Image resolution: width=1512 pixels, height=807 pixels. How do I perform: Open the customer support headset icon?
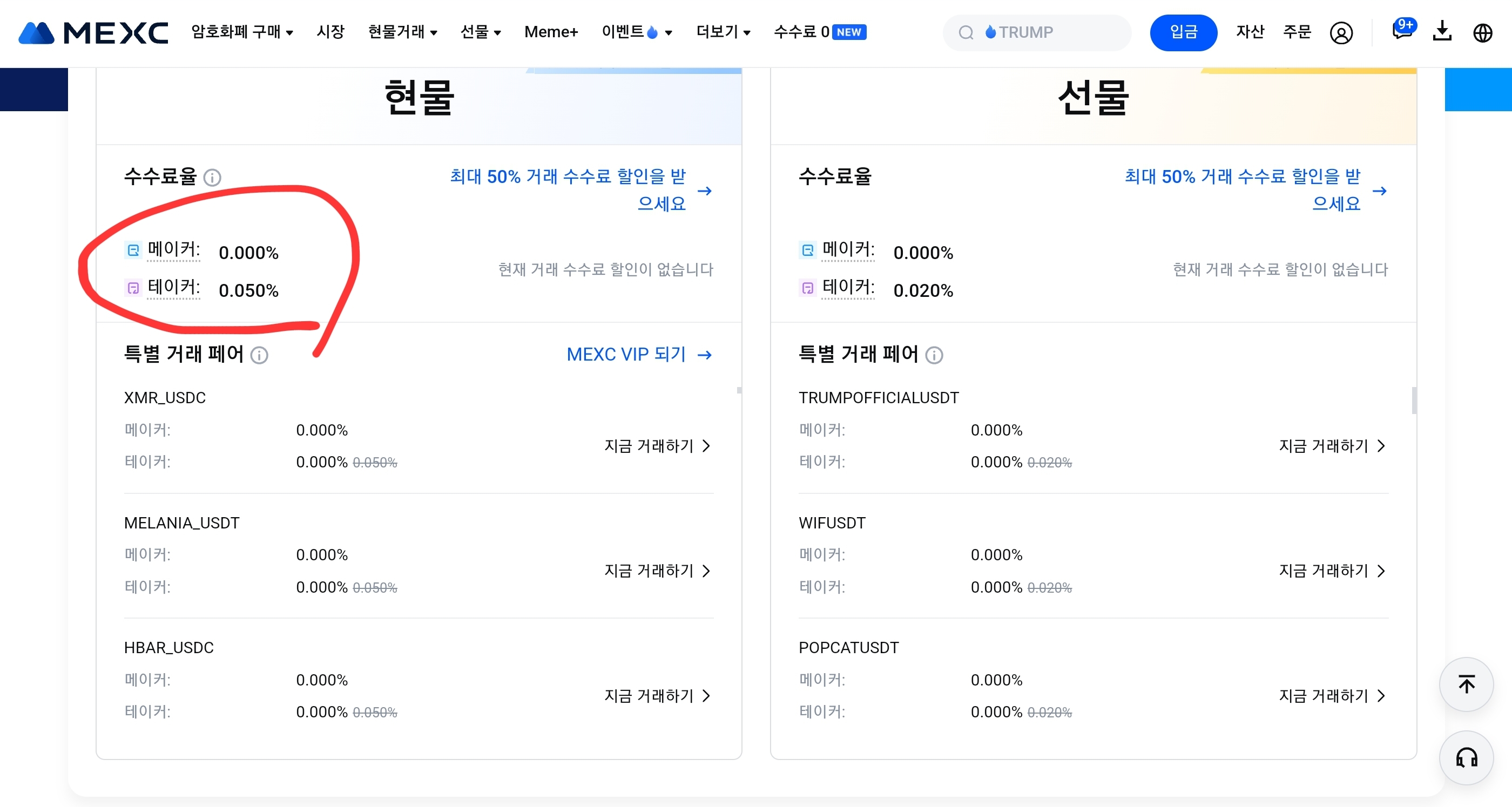1466,758
